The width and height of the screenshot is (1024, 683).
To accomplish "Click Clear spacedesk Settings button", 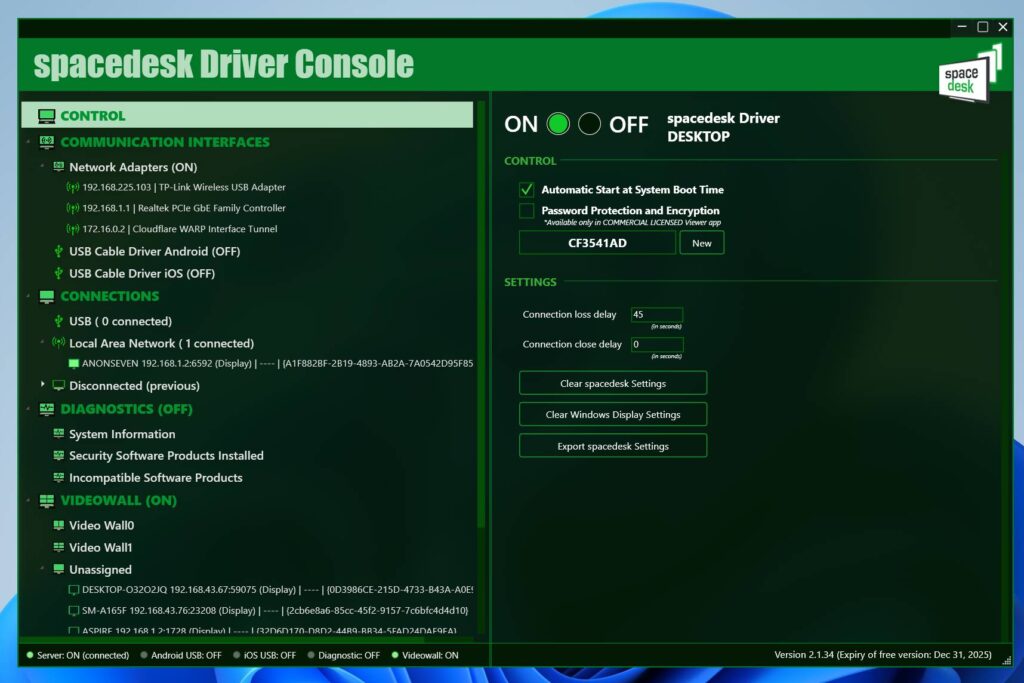I will (613, 383).
